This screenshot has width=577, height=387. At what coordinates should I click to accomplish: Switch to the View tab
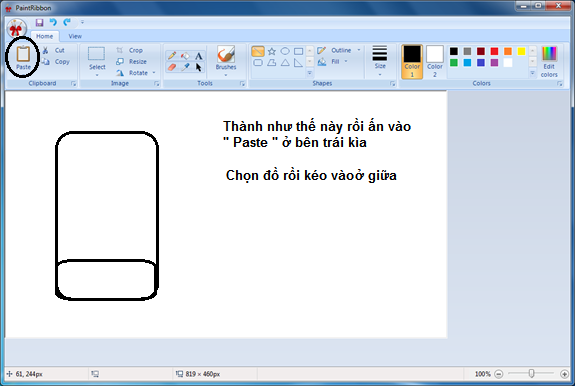(75, 36)
